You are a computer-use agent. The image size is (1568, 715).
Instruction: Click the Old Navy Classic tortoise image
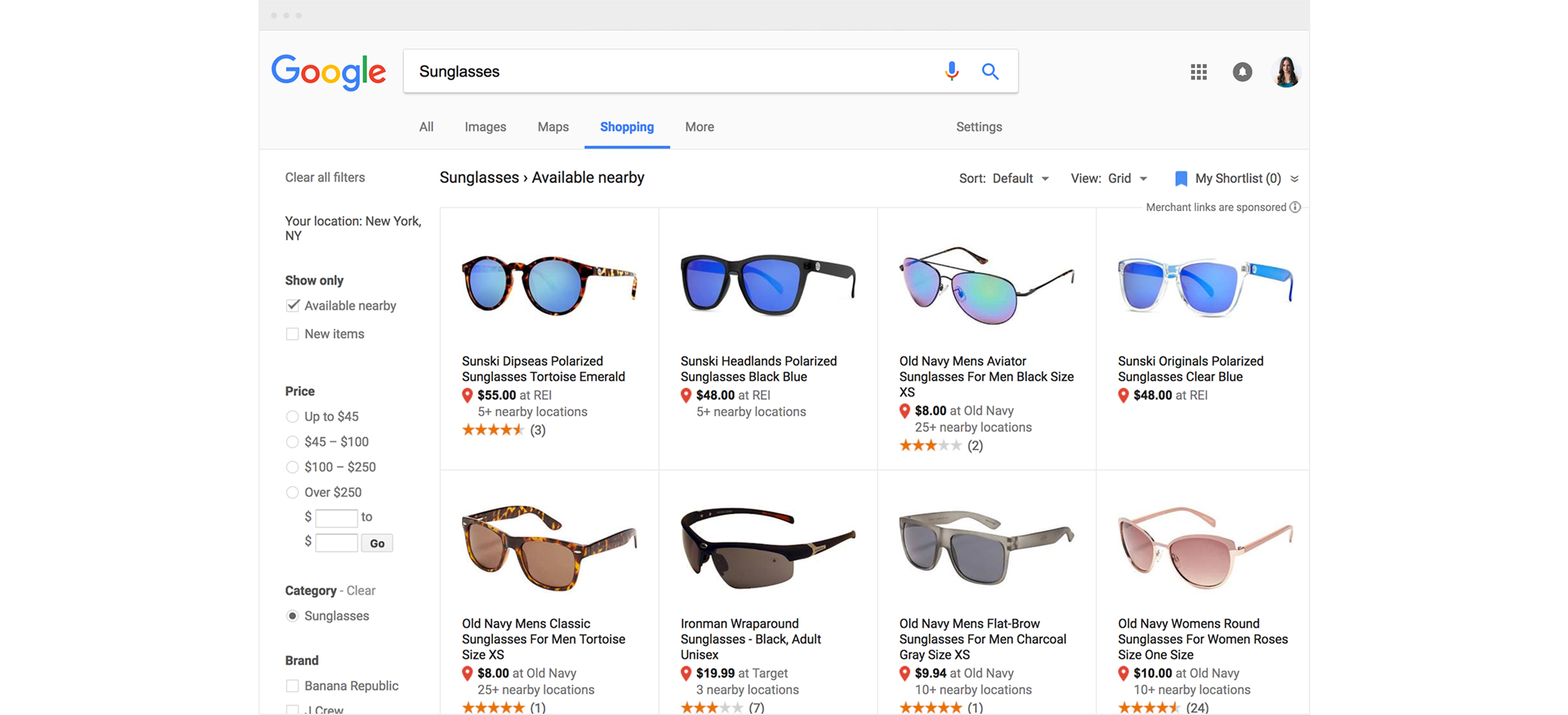point(549,548)
